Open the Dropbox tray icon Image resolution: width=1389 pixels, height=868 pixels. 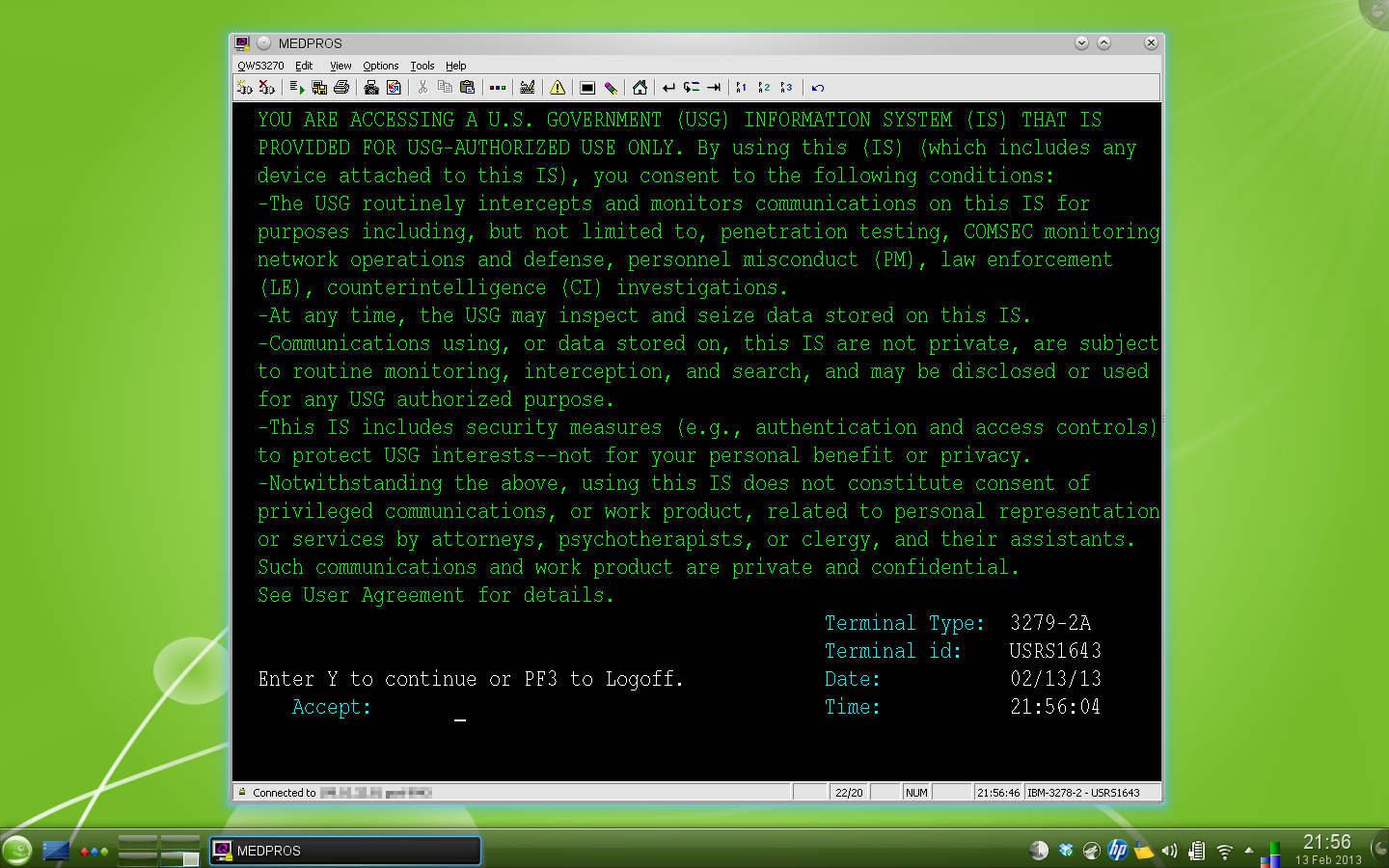tap(1066, 851)
